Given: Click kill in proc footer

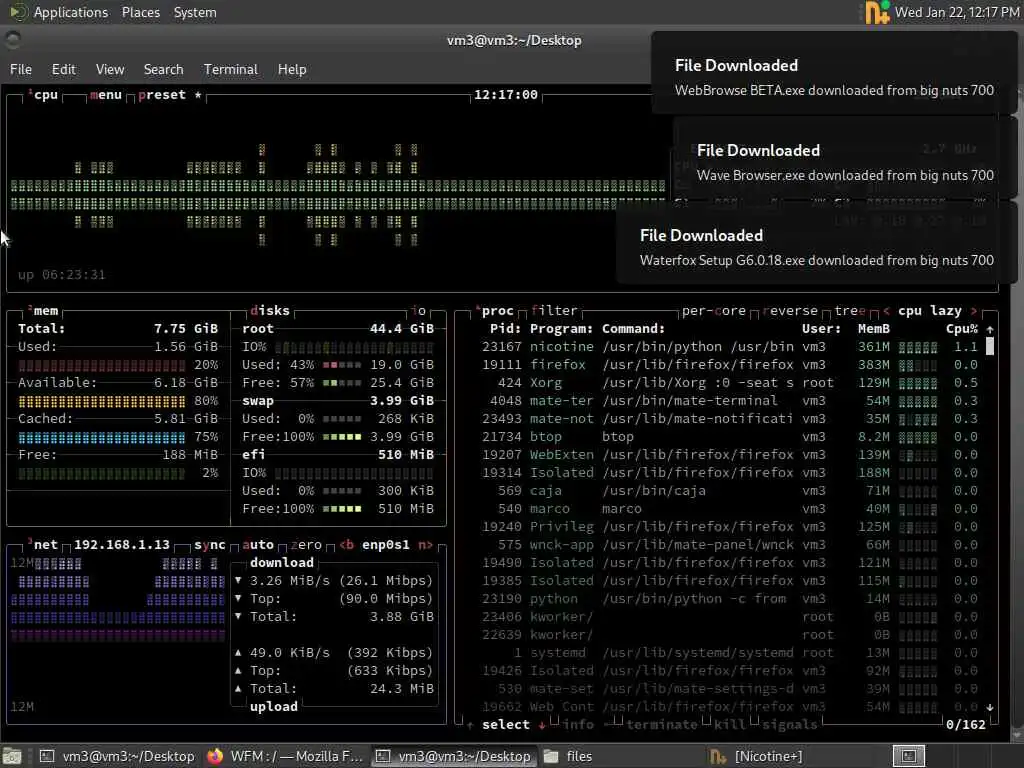Looking at the screenshot, I should tap(729, 725).
